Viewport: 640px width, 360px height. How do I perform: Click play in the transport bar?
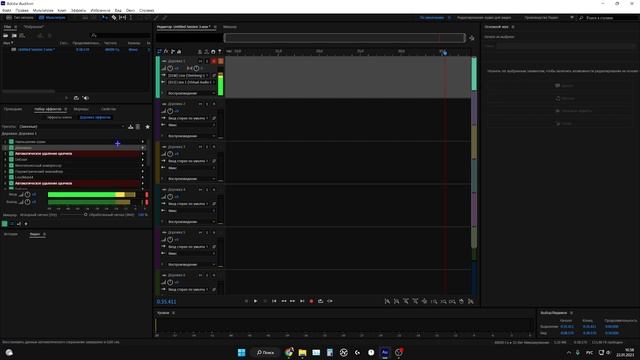point(256,301)
